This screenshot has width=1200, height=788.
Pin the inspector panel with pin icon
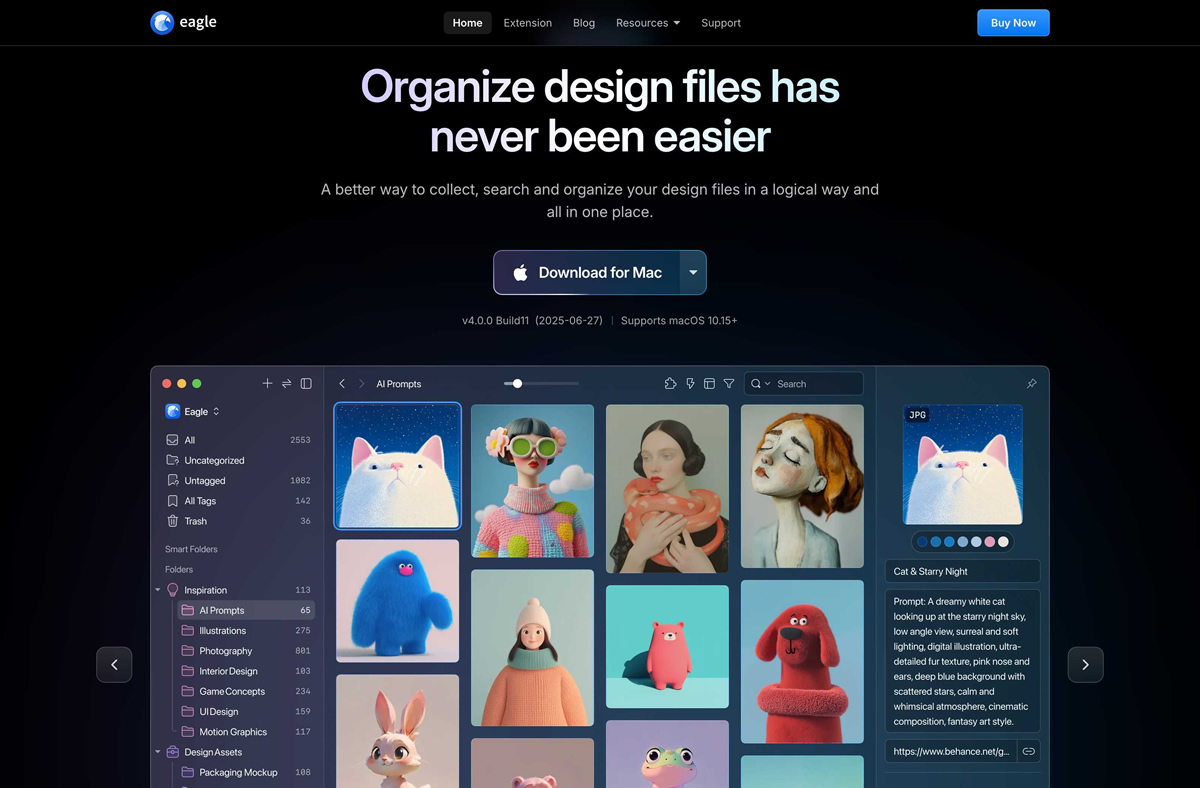pos(1031,384)
